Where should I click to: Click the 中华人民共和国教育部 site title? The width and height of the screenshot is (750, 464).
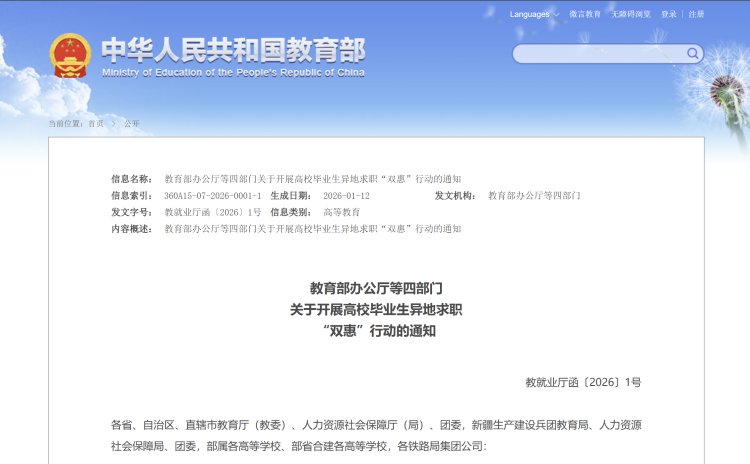point(233,49)
